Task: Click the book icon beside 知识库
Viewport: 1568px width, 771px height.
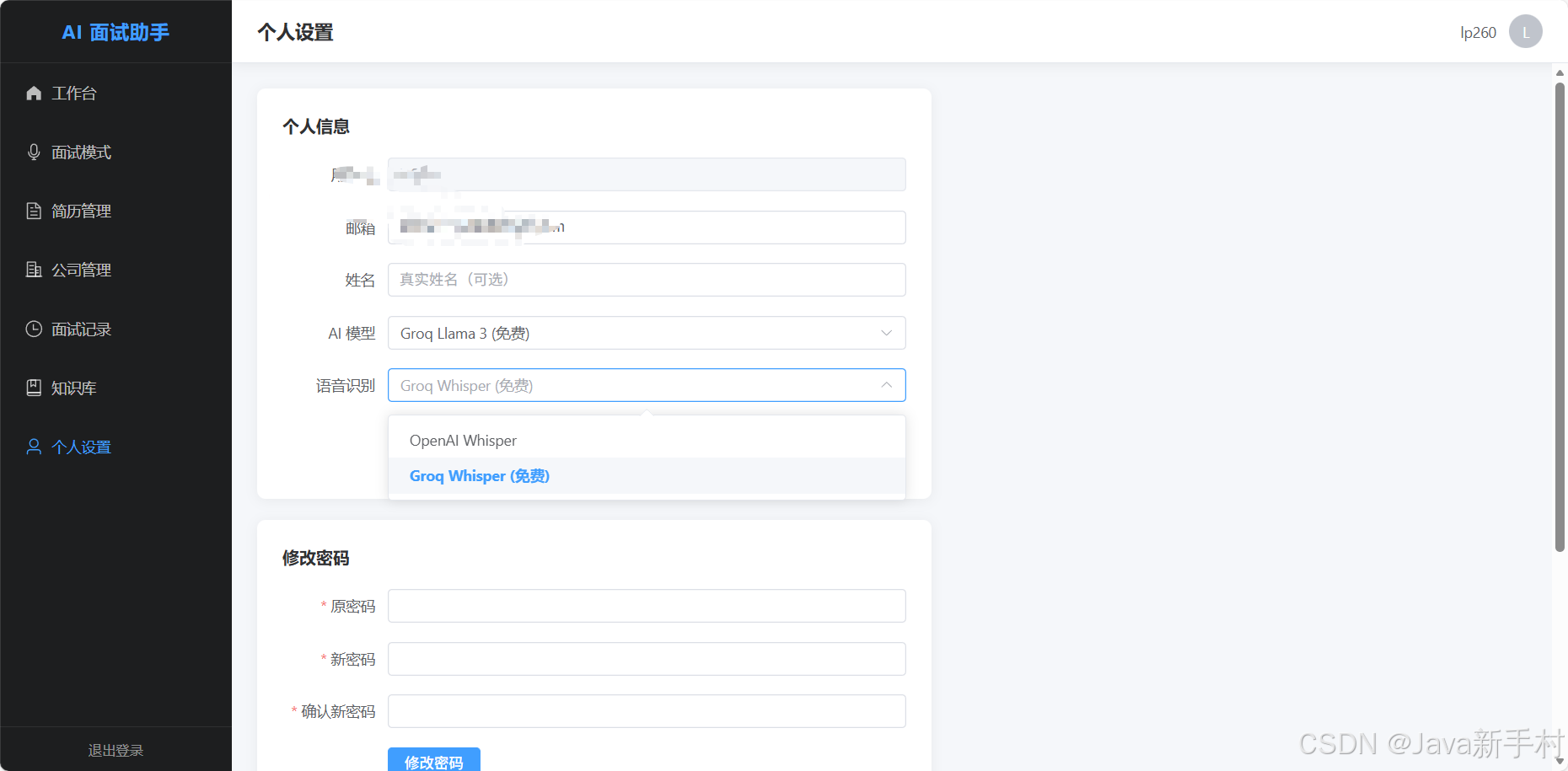Action: click(x=34, y=388)
